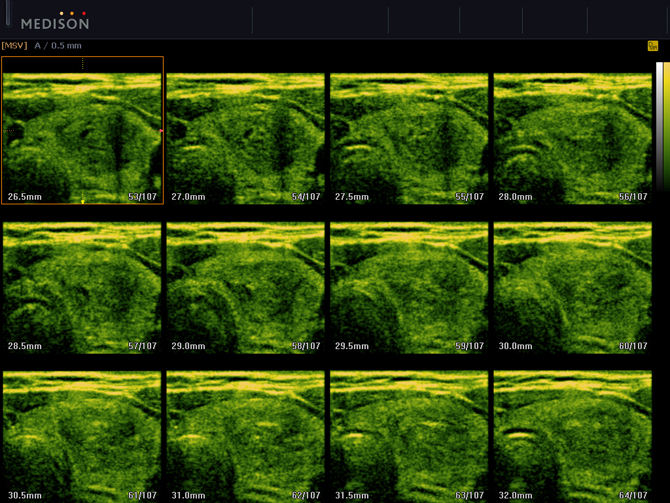Click the yellow icon at top right

click(x=652, y=46)
